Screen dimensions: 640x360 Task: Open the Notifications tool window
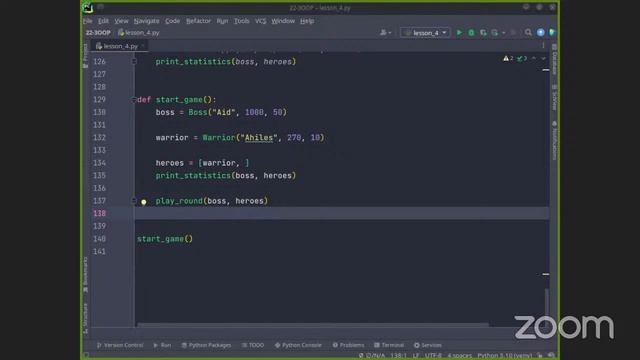[x=554, y=140]
